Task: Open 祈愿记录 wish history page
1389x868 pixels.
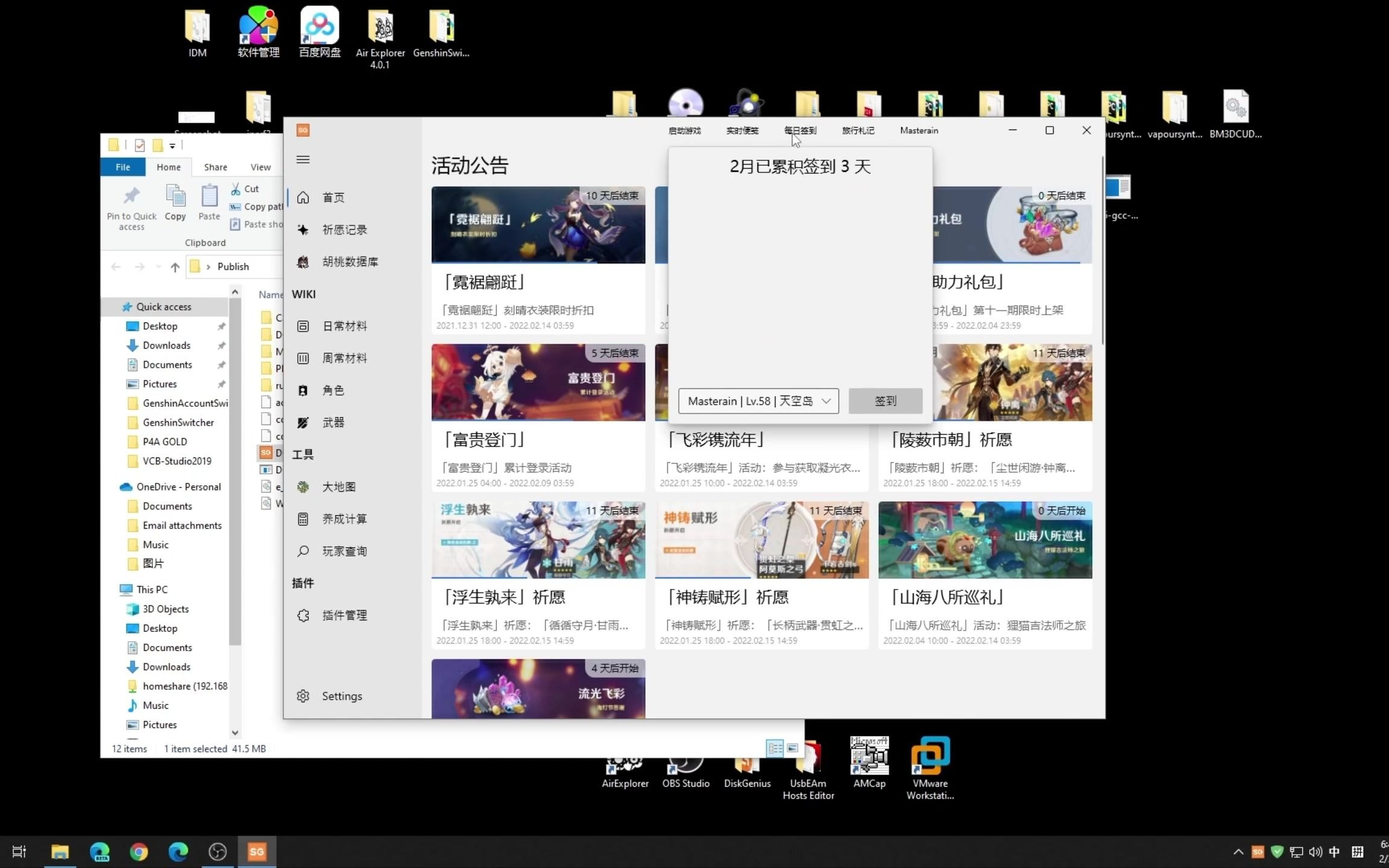Action: click(344, 230)
